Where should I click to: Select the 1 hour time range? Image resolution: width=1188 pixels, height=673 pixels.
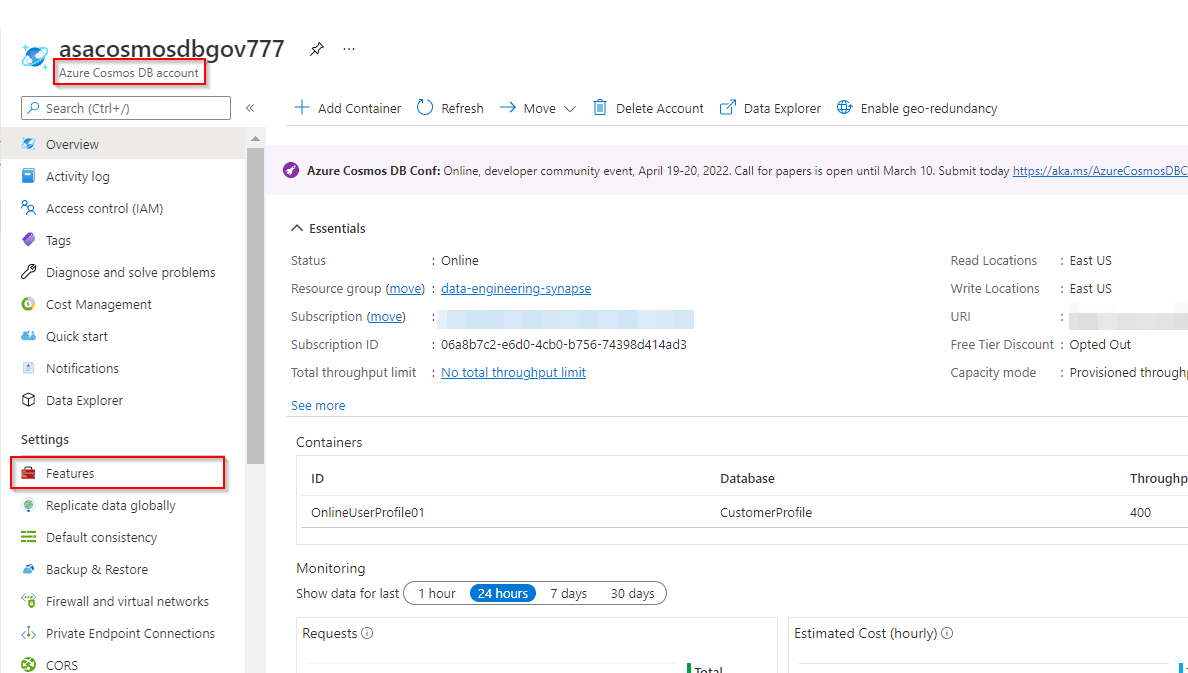[436, 593]
